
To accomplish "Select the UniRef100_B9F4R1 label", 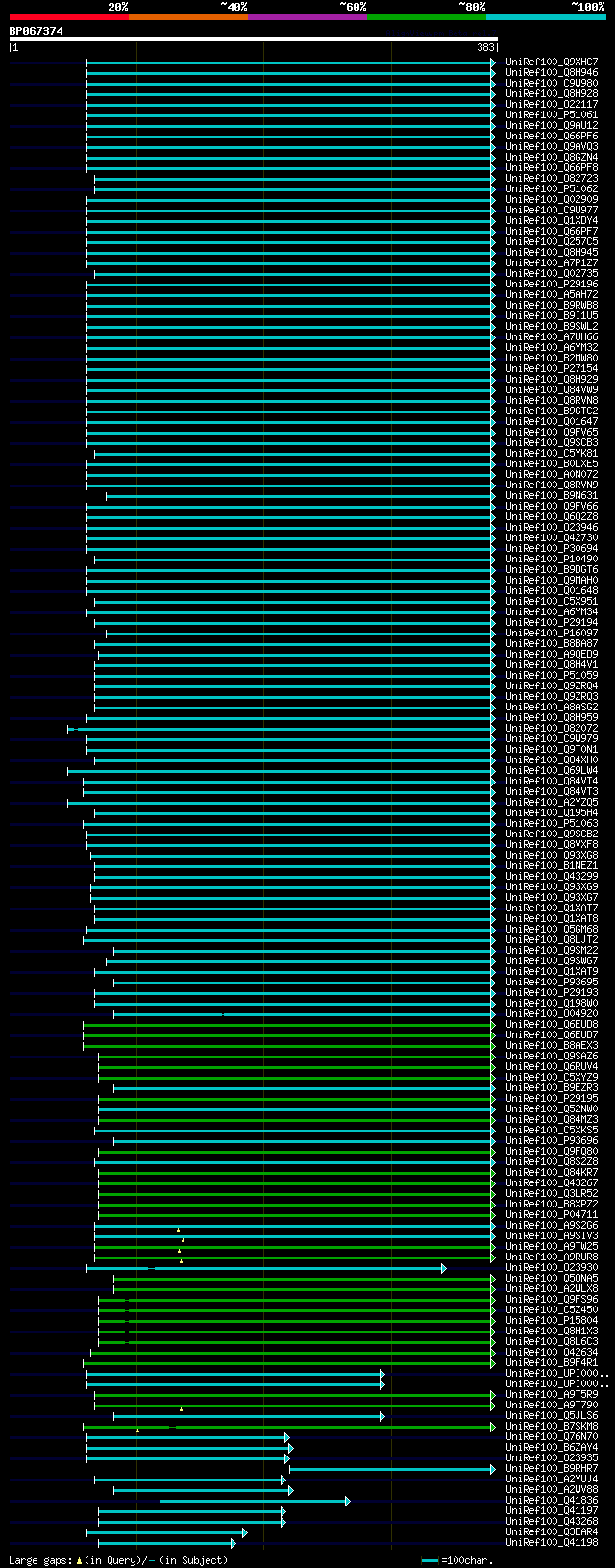I will click(x=552, y=1362).
